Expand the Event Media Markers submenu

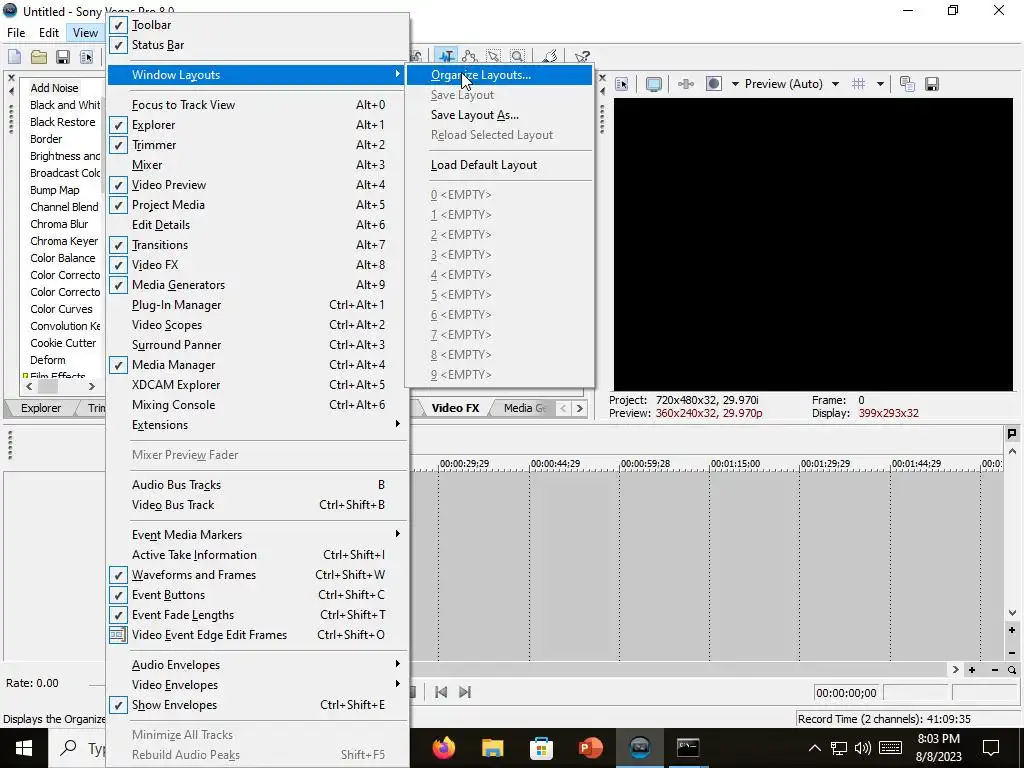click(258, 535)
